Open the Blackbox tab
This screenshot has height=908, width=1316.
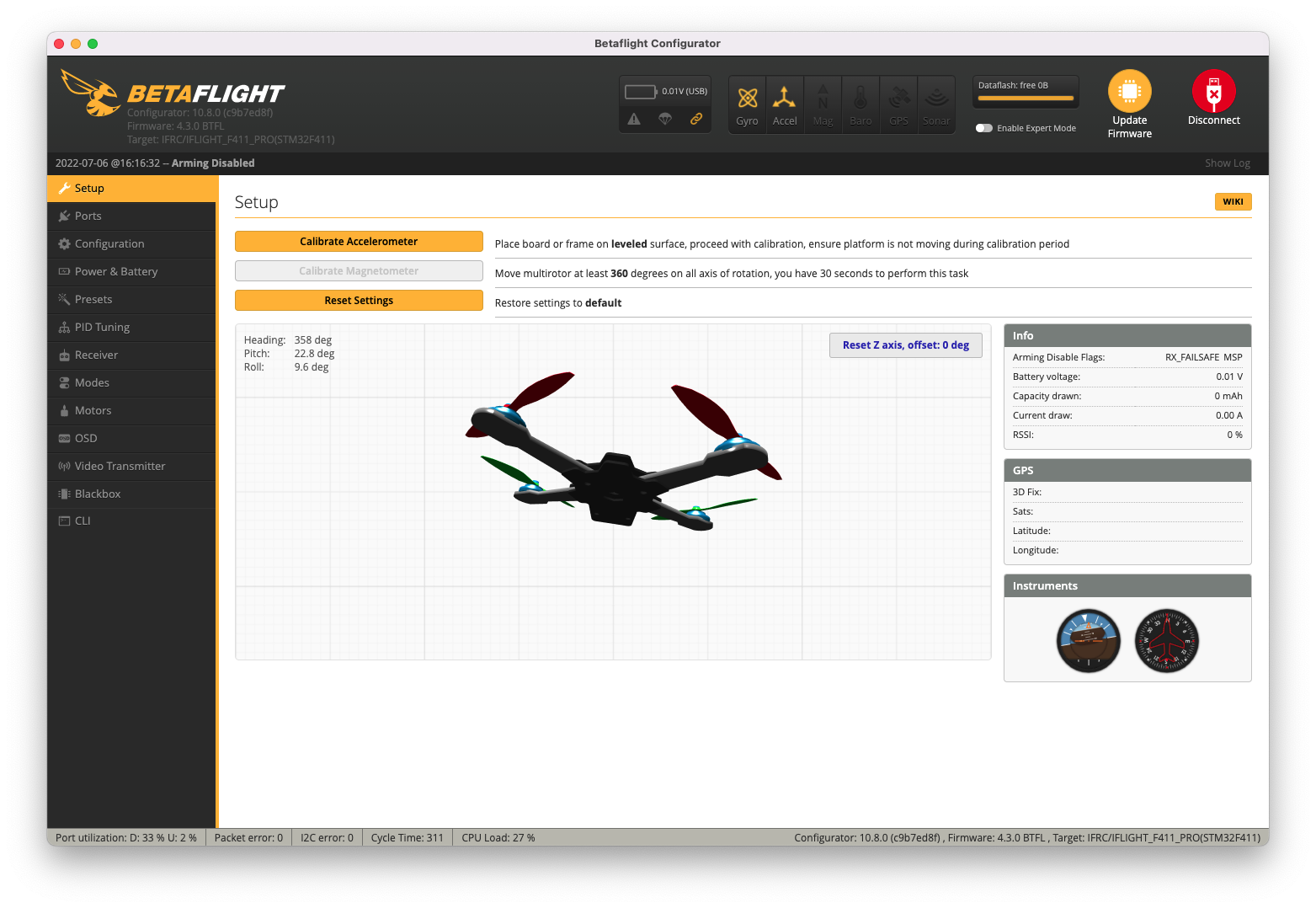pos(131,494)
